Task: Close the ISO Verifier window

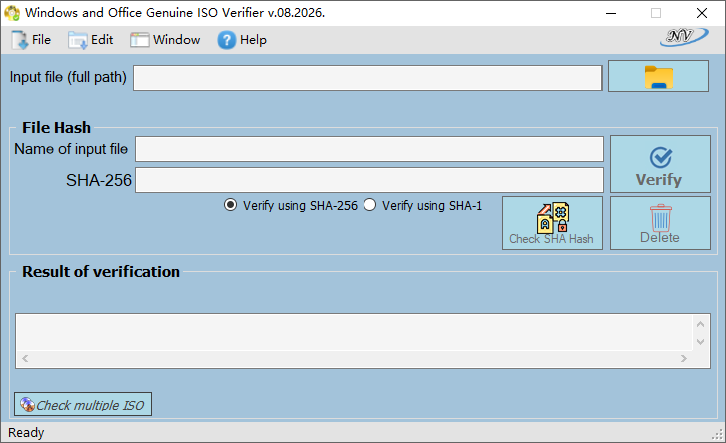Action: [x=701, y=13]
